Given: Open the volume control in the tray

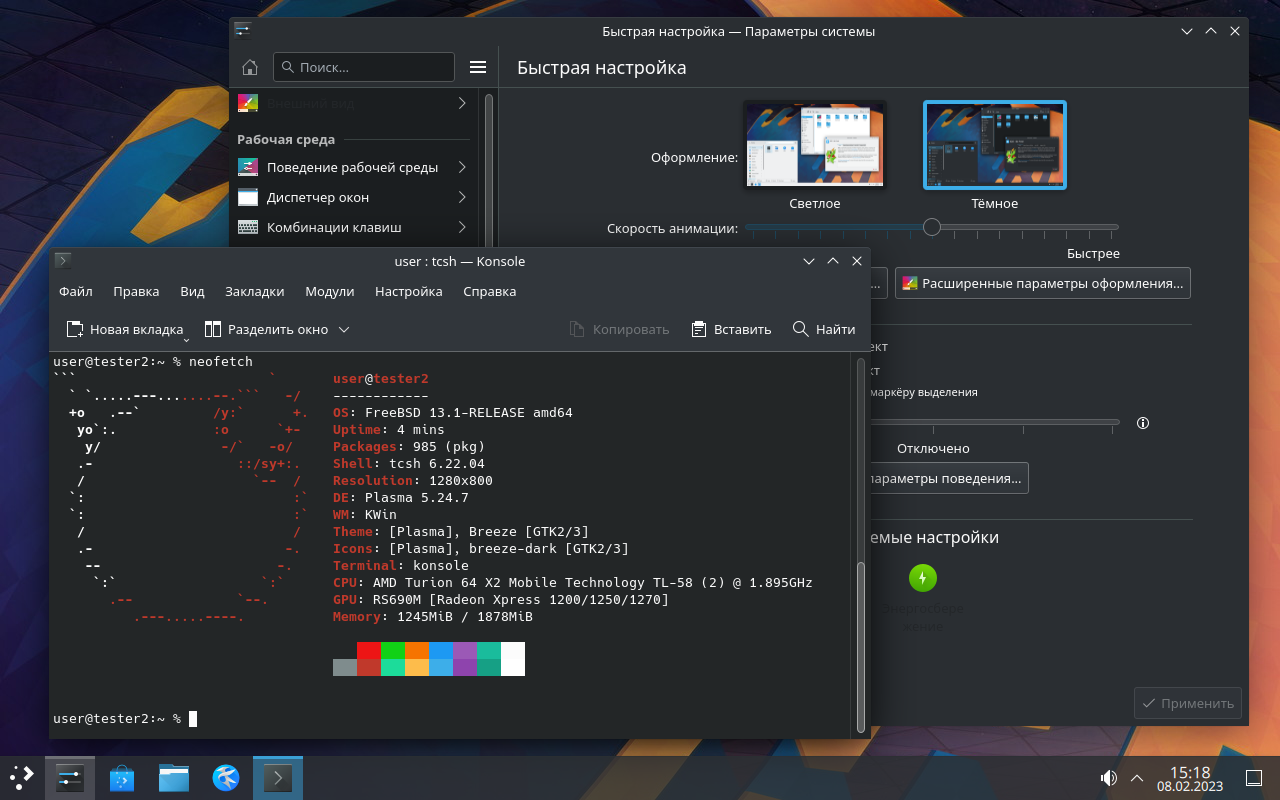Looking at the screenshot, I should pos(1109,777).
